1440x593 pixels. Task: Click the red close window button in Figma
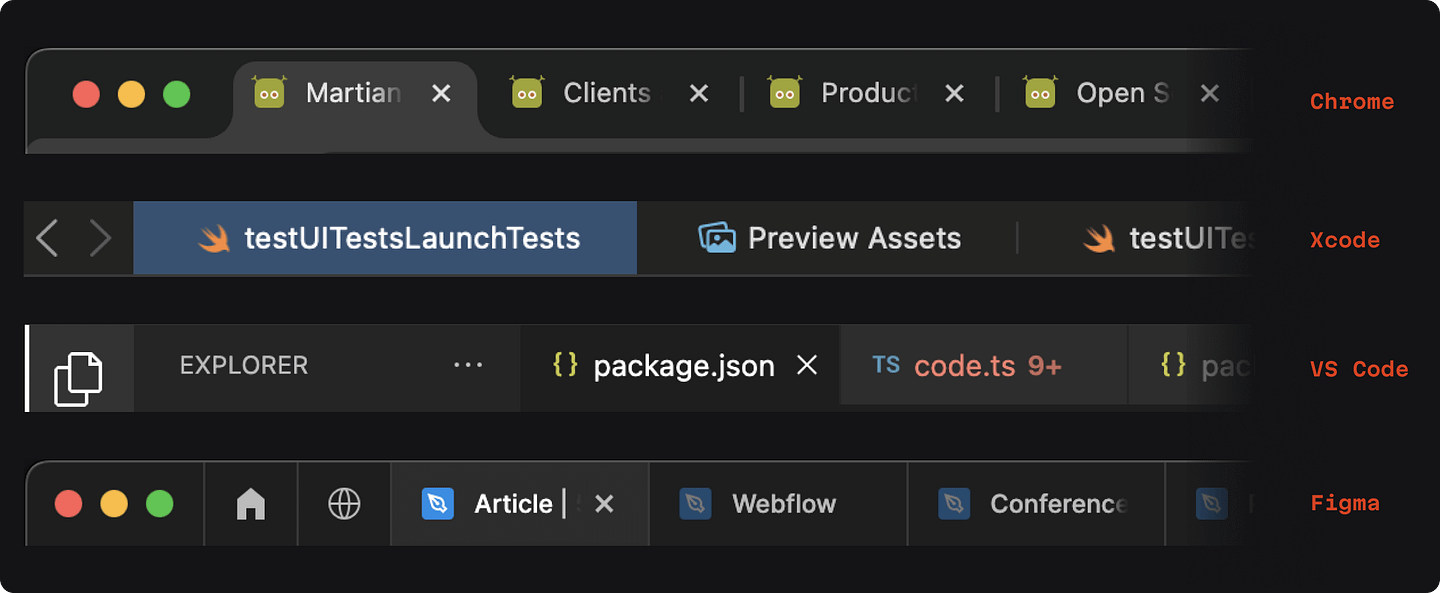68,503
